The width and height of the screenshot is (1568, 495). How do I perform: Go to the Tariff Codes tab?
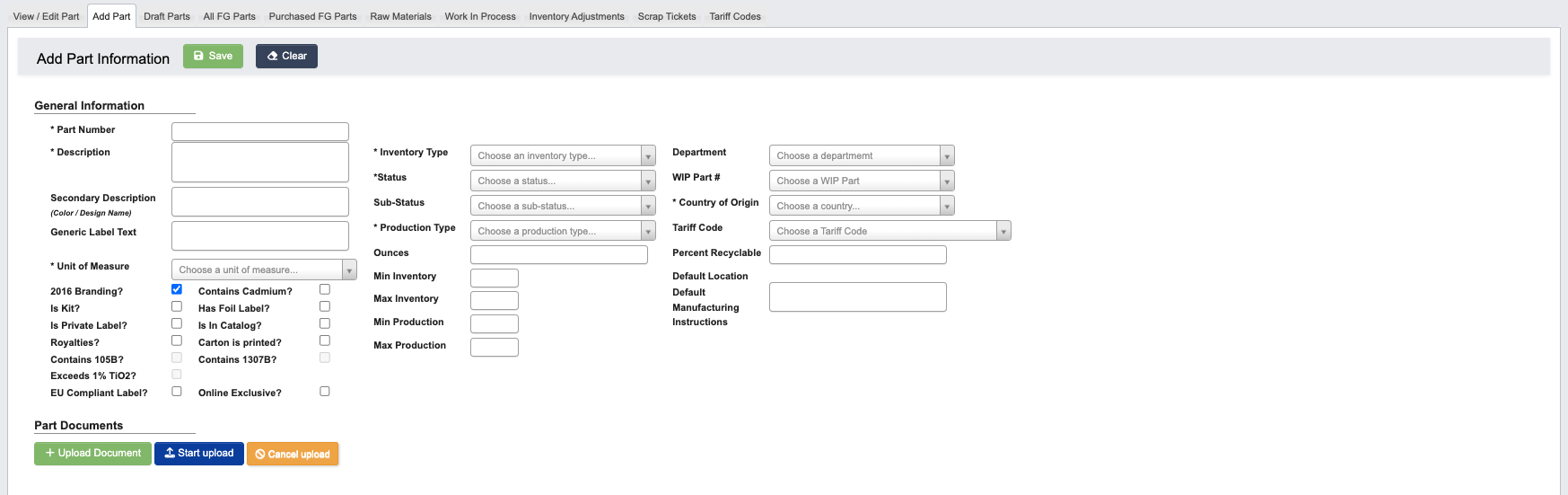(x=735, y=16)
